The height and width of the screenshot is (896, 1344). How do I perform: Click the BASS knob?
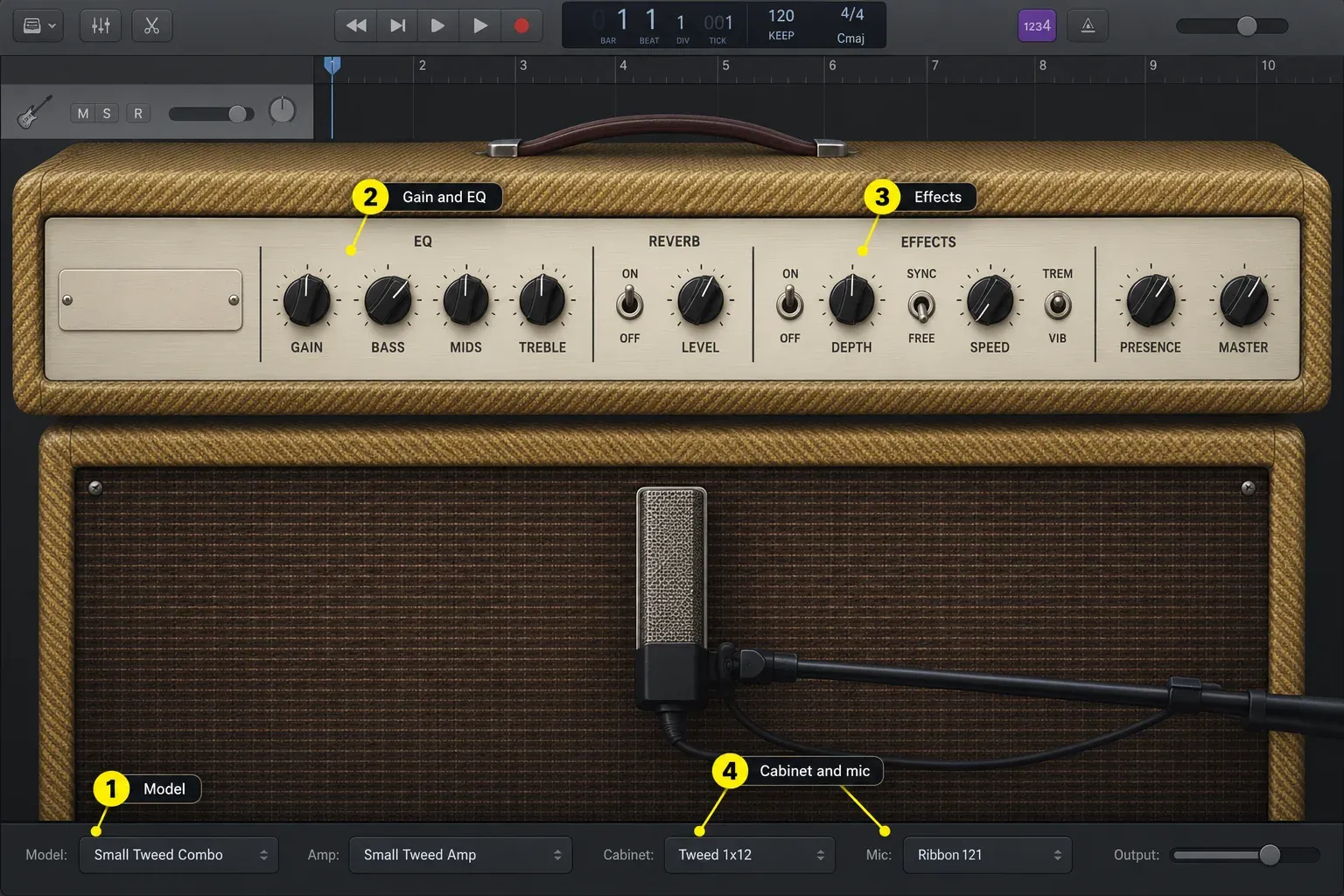(388, 300)
